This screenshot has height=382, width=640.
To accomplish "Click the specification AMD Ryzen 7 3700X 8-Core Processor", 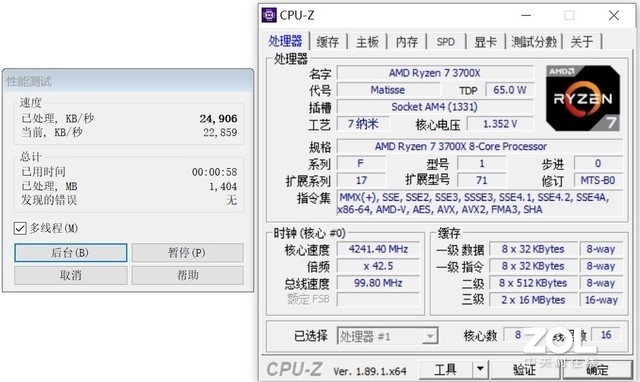I will click(x=480, y=147).
